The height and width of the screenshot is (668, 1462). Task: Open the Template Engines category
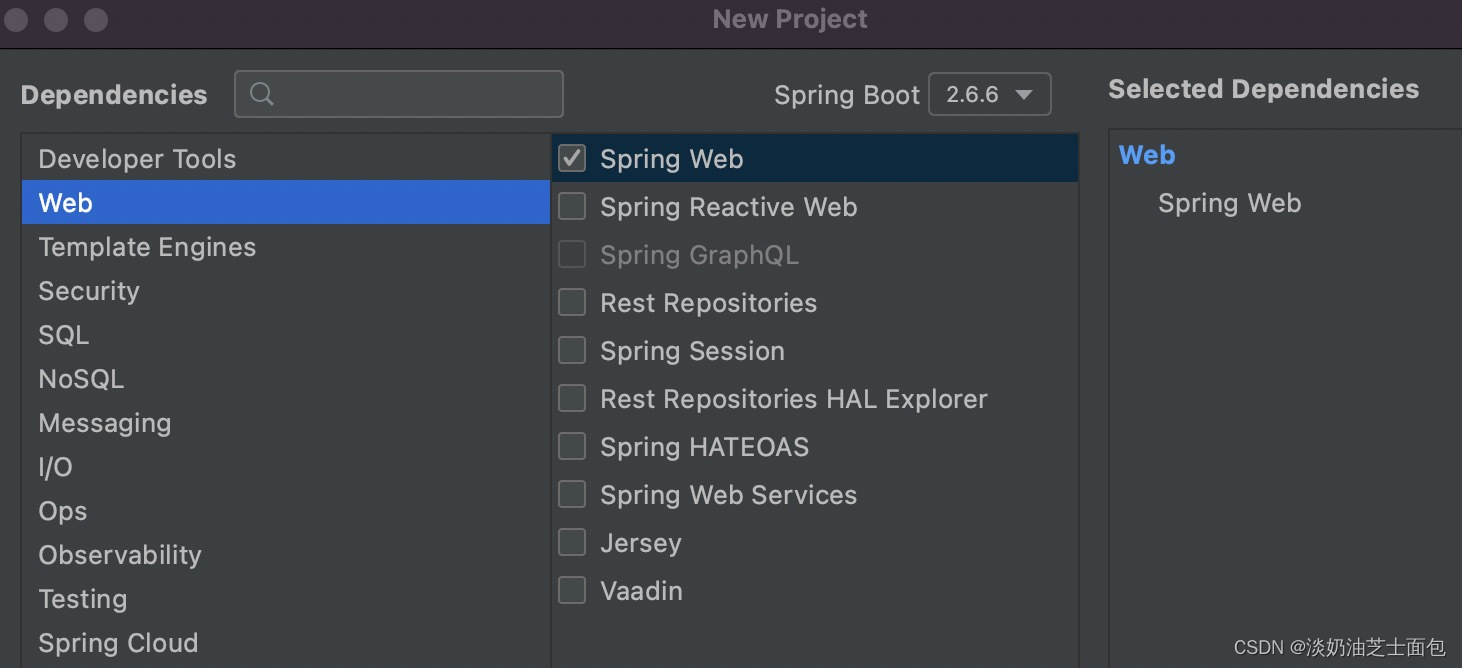point(147,247)
